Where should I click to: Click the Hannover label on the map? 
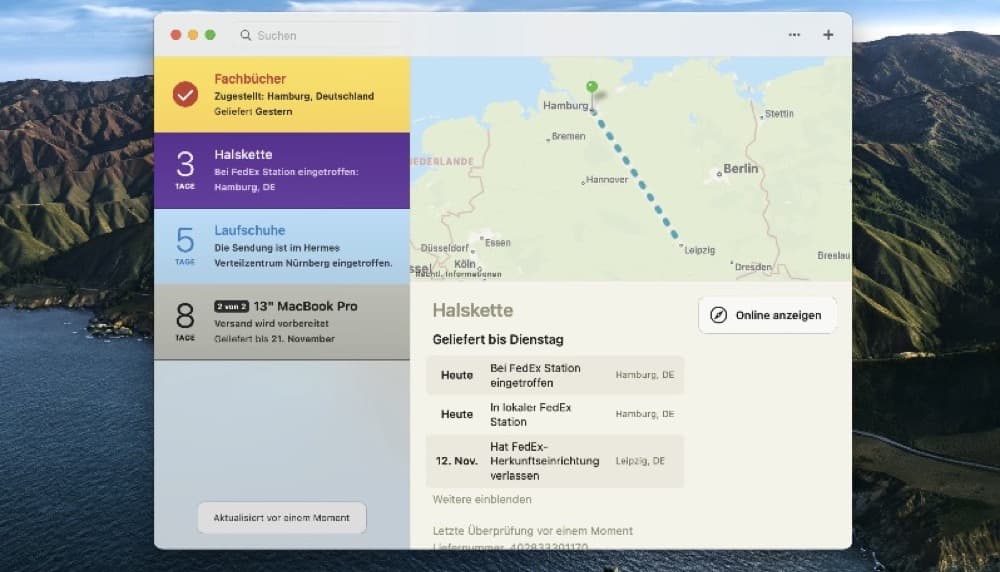tap(607, 180)
